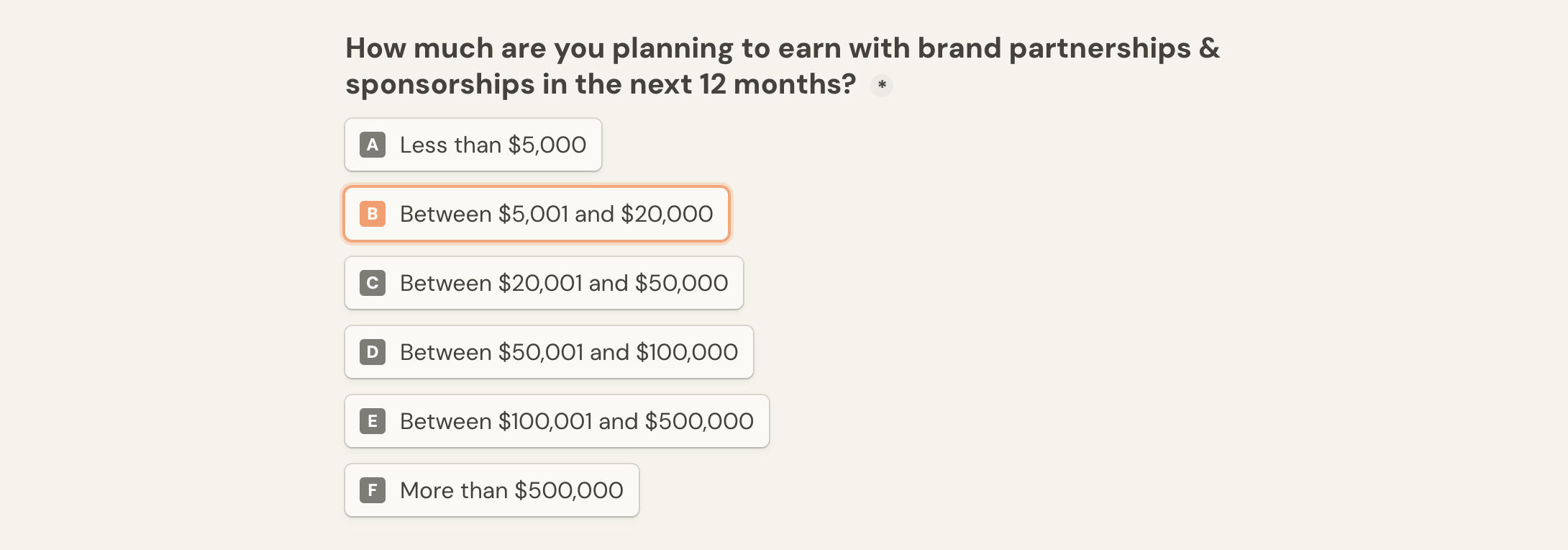Image resolution: width=1568 pixels, height=550 pixels.
Task: Click the 'More than' text in option F
Action: [x=454, y=490]
